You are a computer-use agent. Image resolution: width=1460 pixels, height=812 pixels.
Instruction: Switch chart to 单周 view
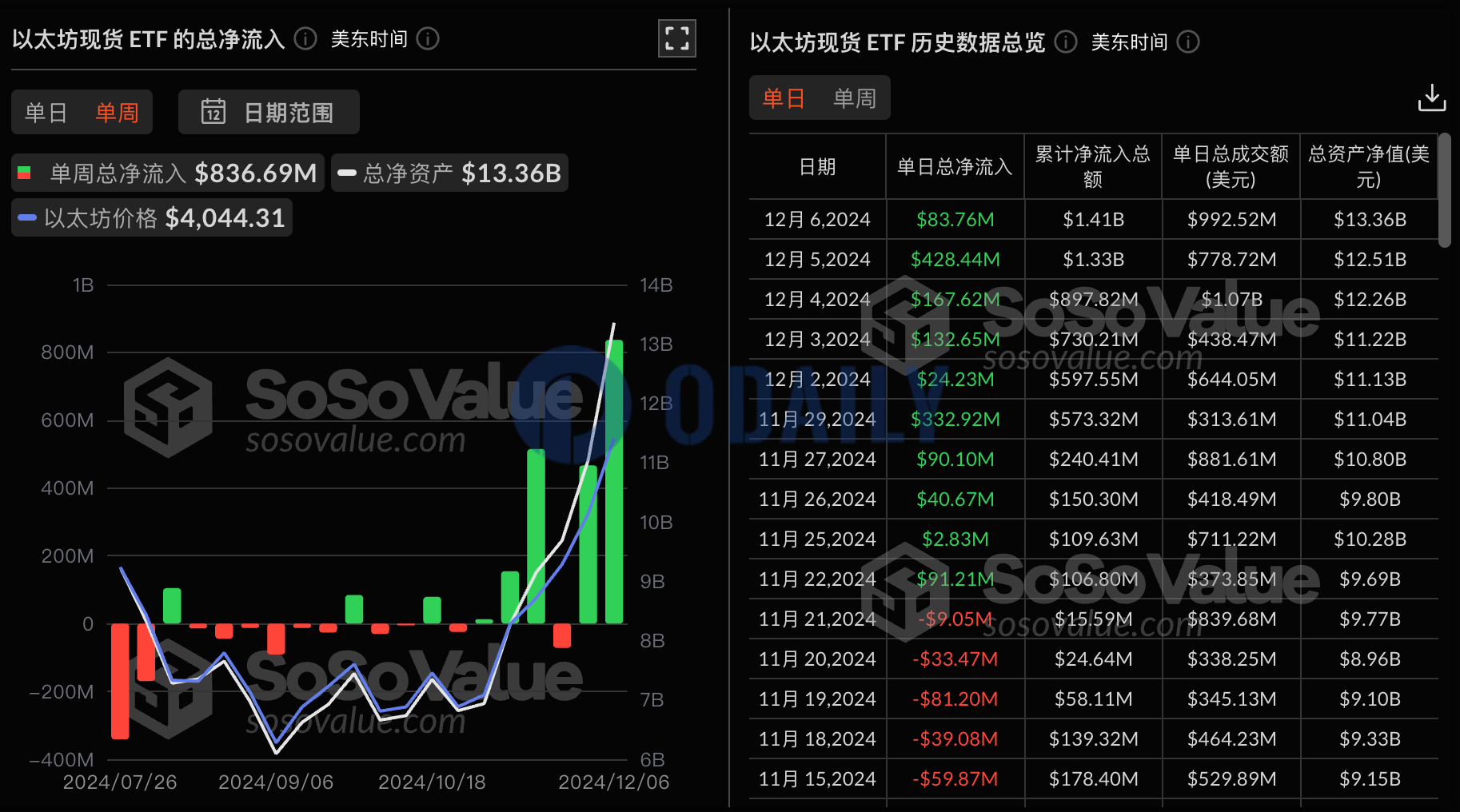[117, 113]
